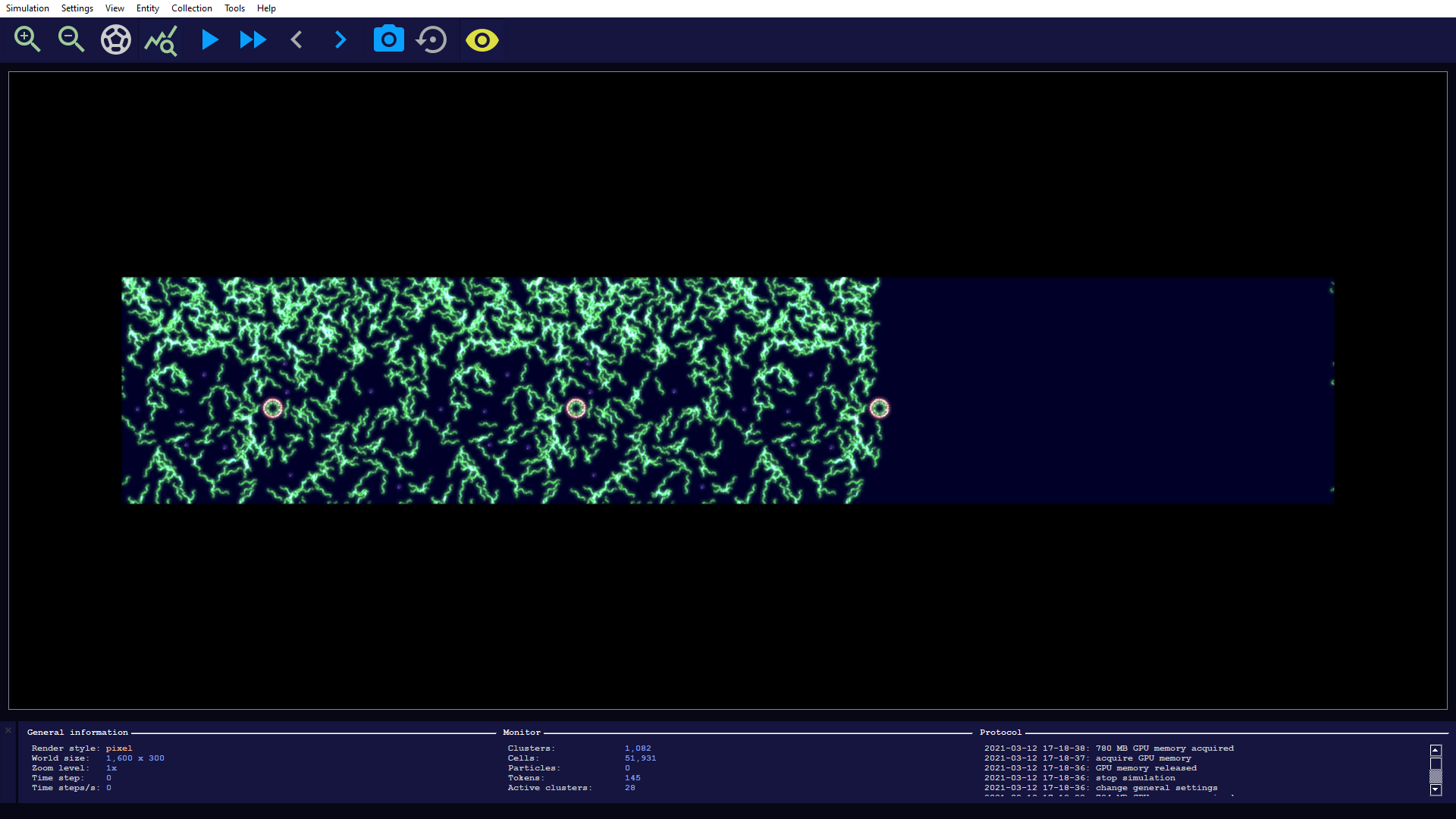Click the zoom out magnifier icon
1456x819 pixels.
point(71,39)
